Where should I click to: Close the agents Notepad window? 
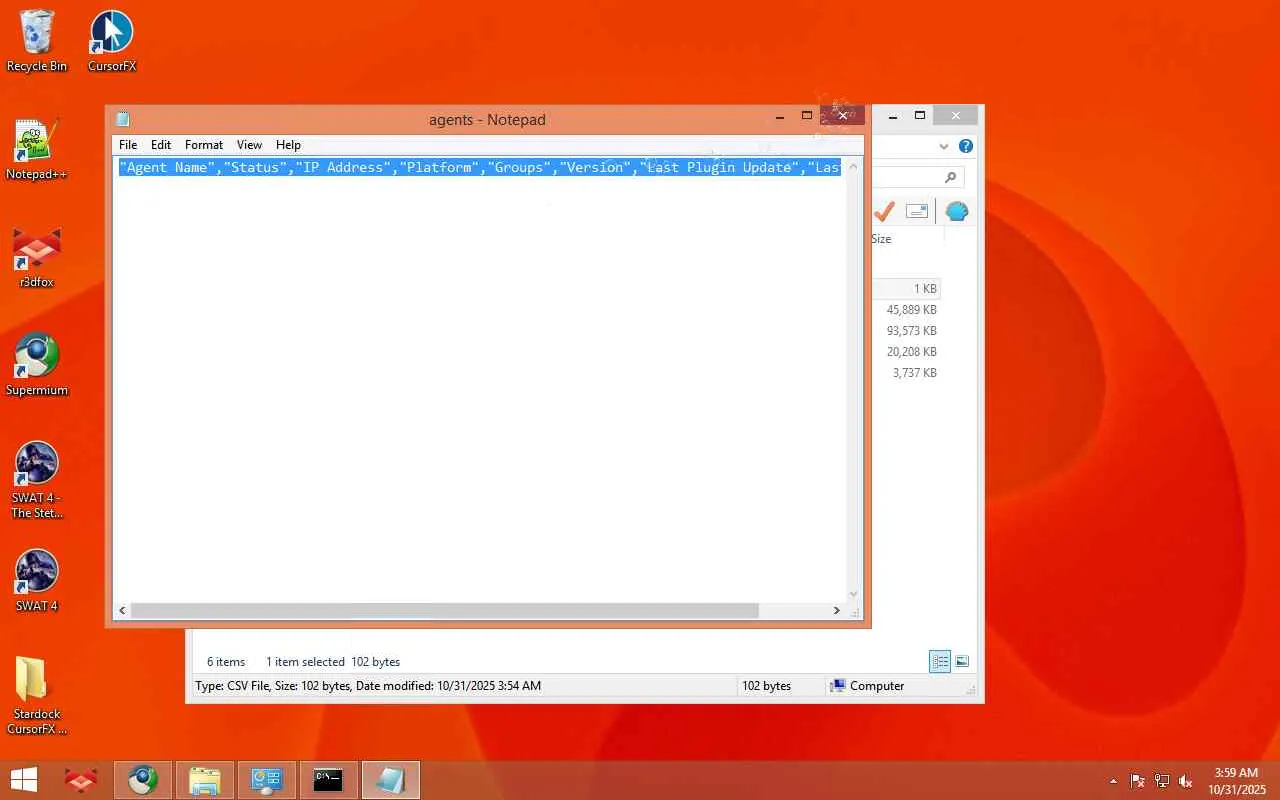pos(842,116)
